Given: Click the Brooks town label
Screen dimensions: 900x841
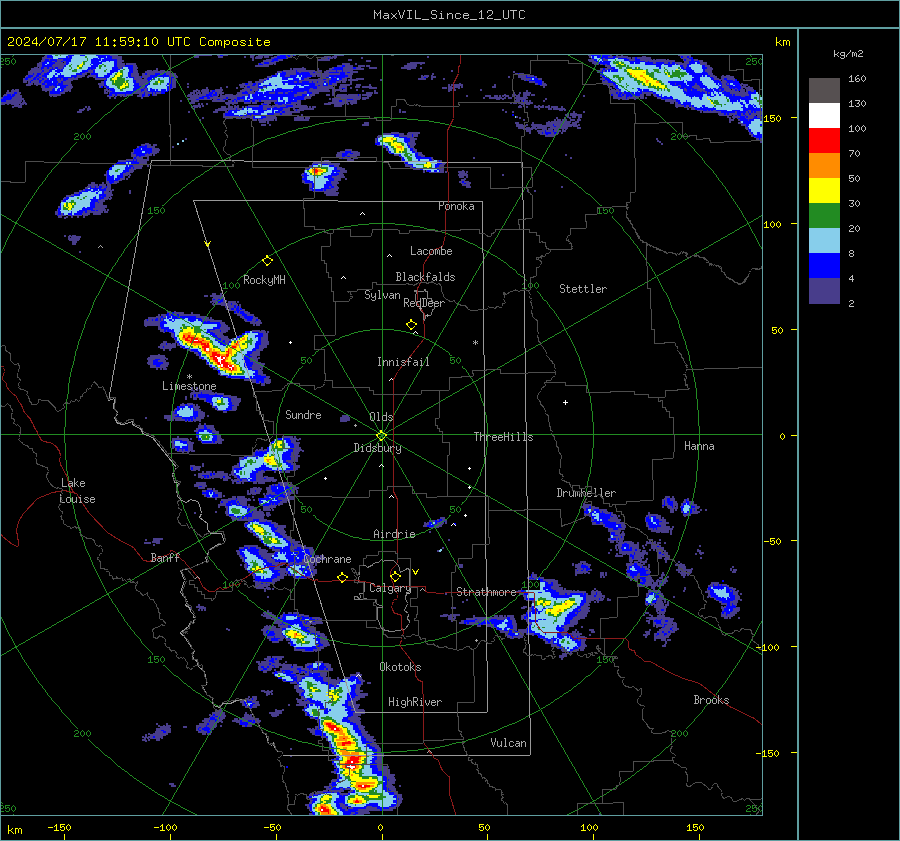Looking at the screenshot, I should (x=711, y=700).
